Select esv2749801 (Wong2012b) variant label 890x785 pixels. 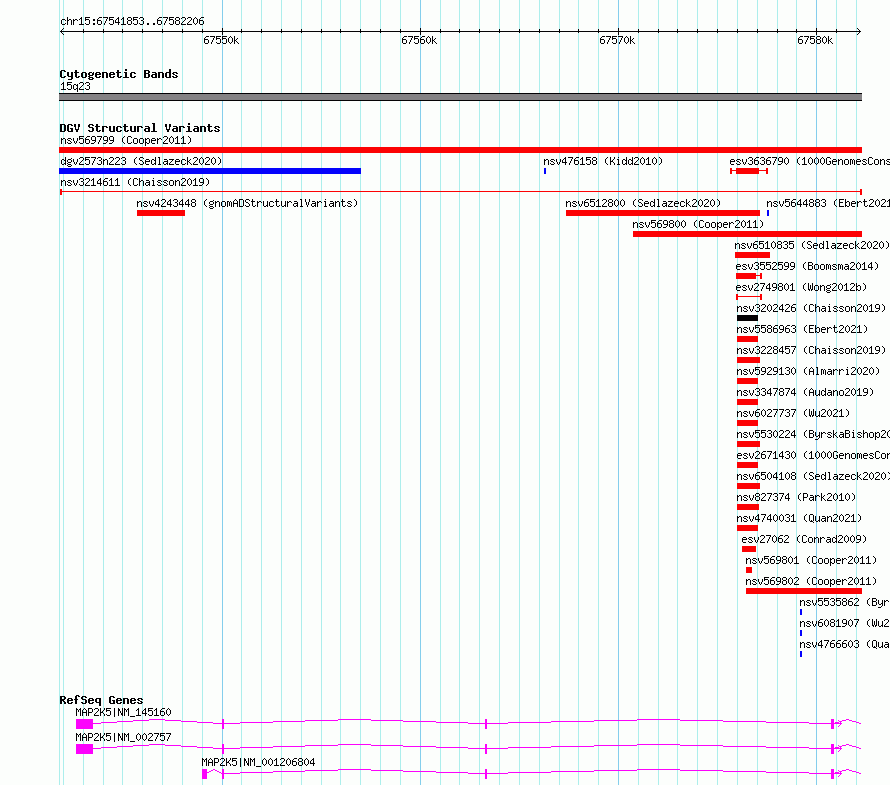coord(801,287)
